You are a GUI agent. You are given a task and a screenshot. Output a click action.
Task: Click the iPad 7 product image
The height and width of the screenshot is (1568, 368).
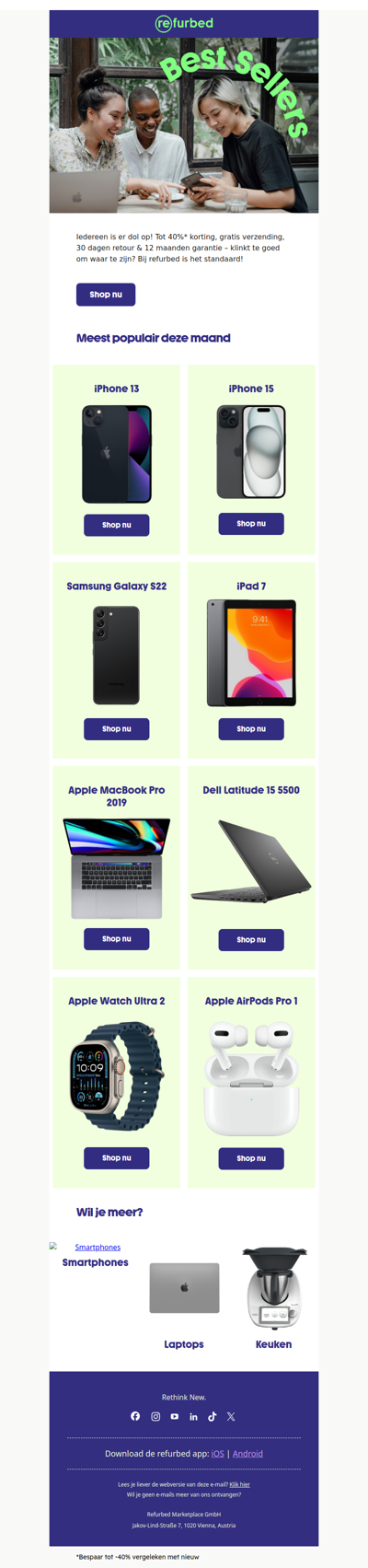pyautogui.click(x=251, y=653)
